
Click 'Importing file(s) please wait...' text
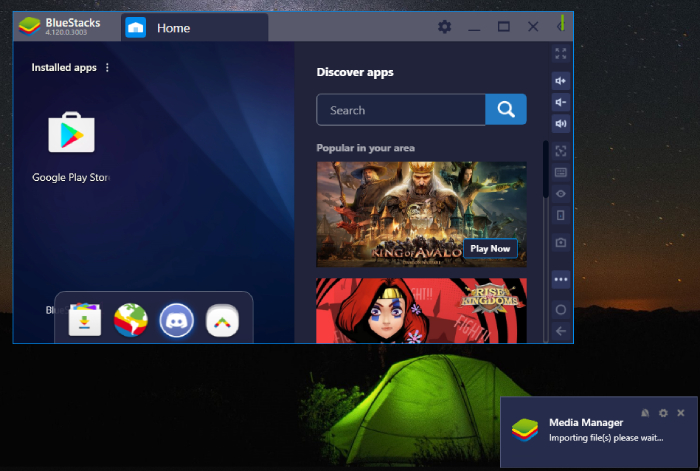coord(606,438)
